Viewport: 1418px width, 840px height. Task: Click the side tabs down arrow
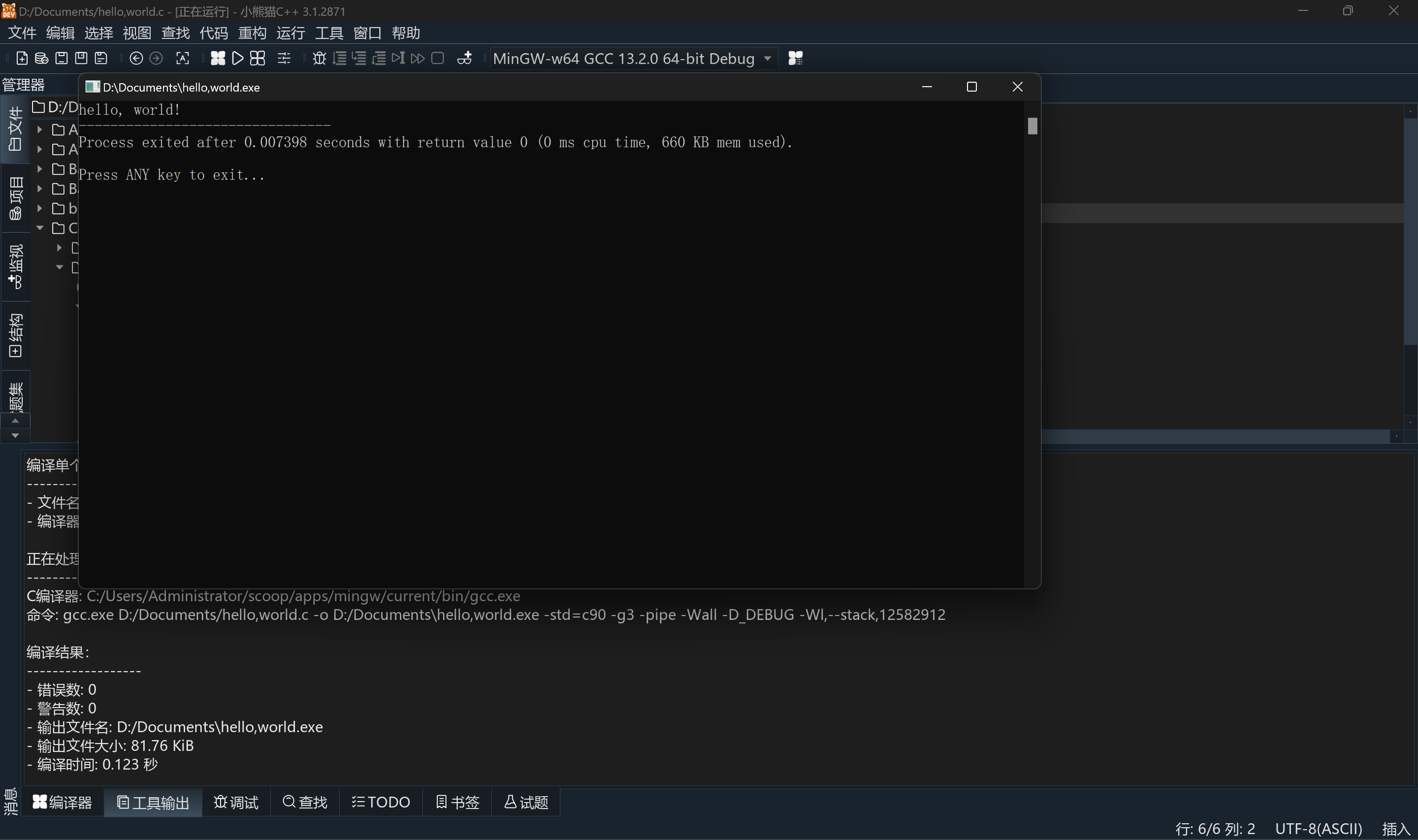(15, 435)
